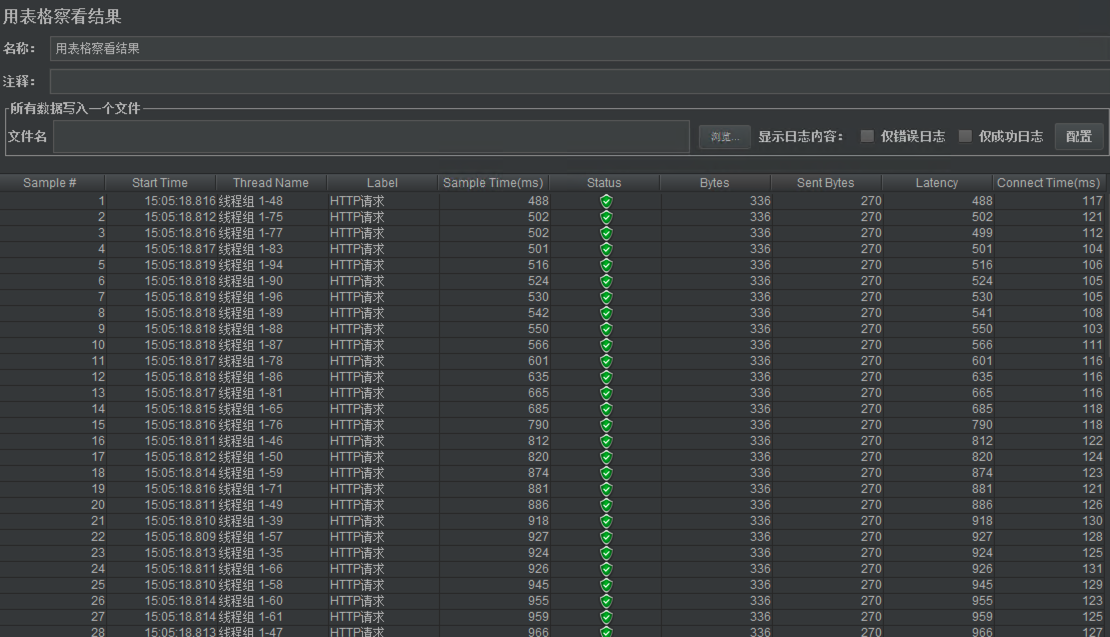Click status icon in sample 27 row
The image size is (1110, 637).
pyautogui.click(x=605, y=617)
